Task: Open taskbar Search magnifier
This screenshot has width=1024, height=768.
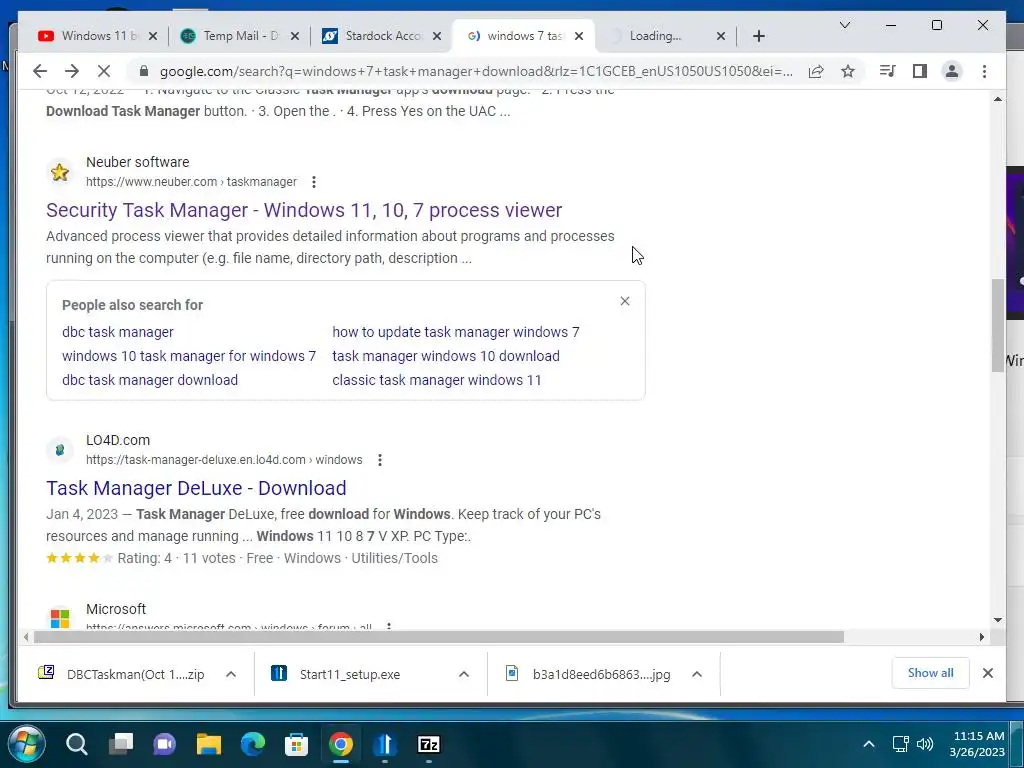Action: point(76,744)
